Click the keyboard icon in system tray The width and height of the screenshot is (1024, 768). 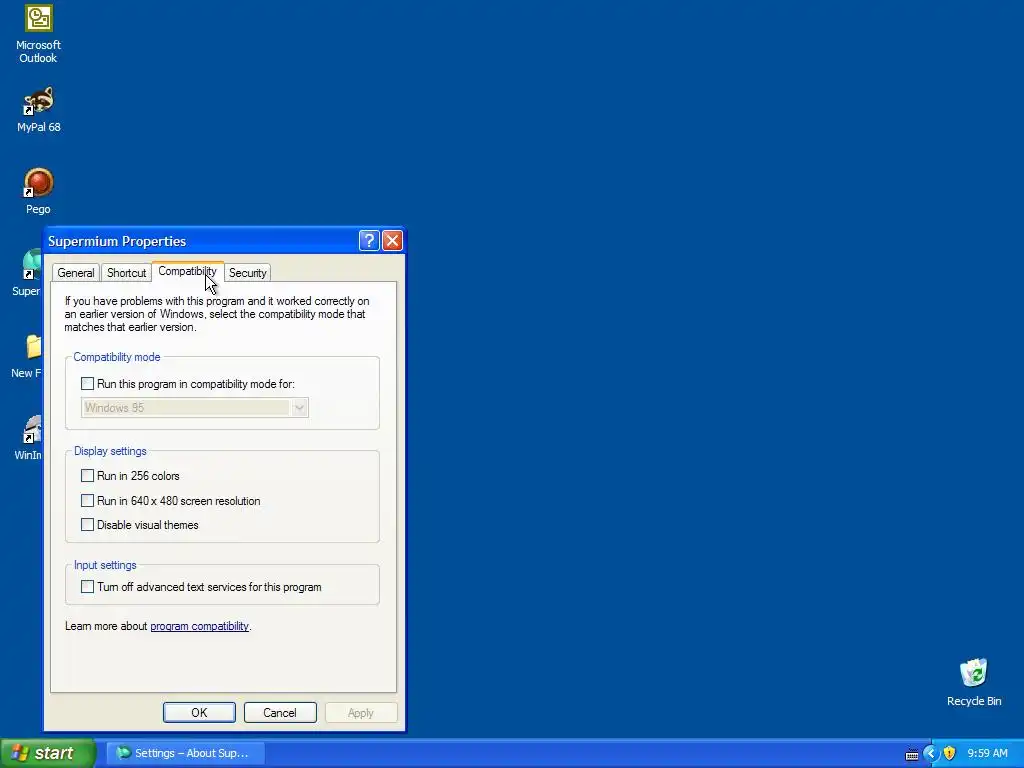pyautogui.click(x=912, y=754)
